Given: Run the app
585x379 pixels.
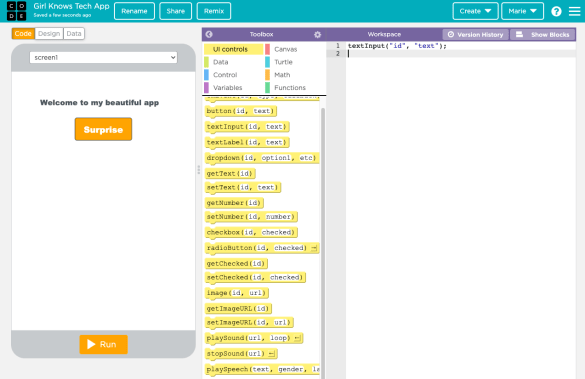Looking at the screenshot, I should click(x=103, y=344).
